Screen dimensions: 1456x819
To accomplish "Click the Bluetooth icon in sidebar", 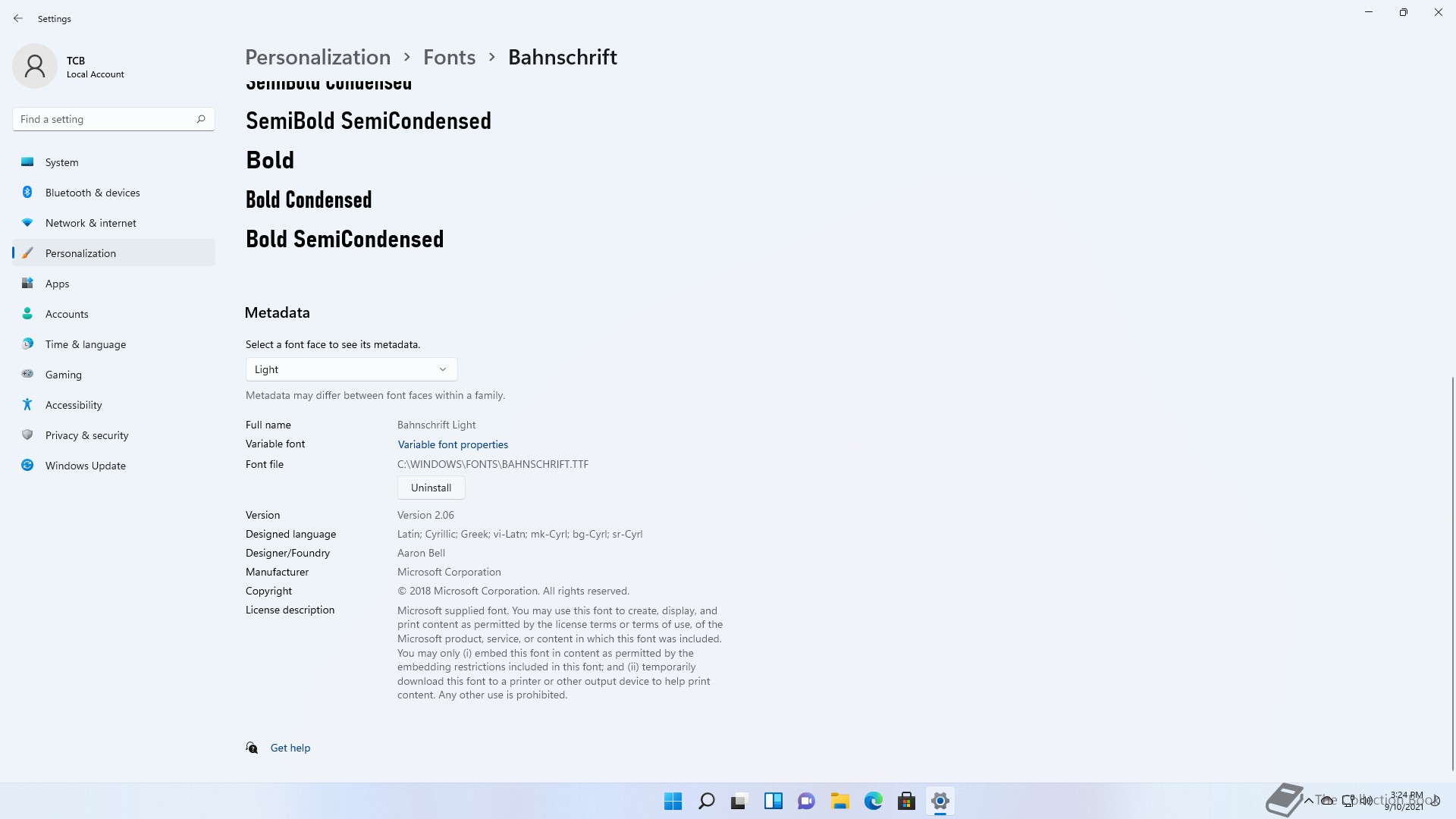I will (27, 192).
